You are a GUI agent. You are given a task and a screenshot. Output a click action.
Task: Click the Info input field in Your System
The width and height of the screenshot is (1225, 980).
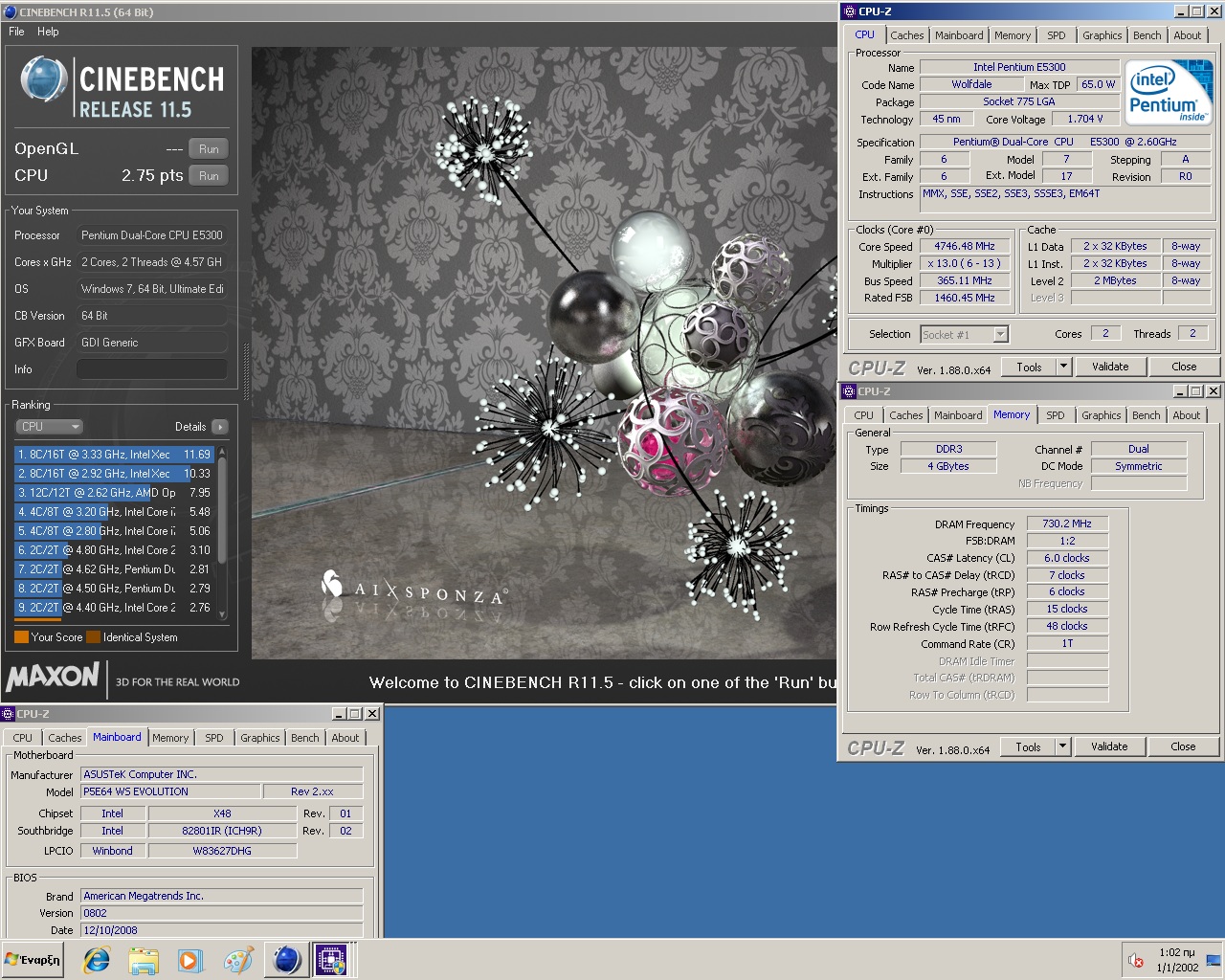point(152,368)
